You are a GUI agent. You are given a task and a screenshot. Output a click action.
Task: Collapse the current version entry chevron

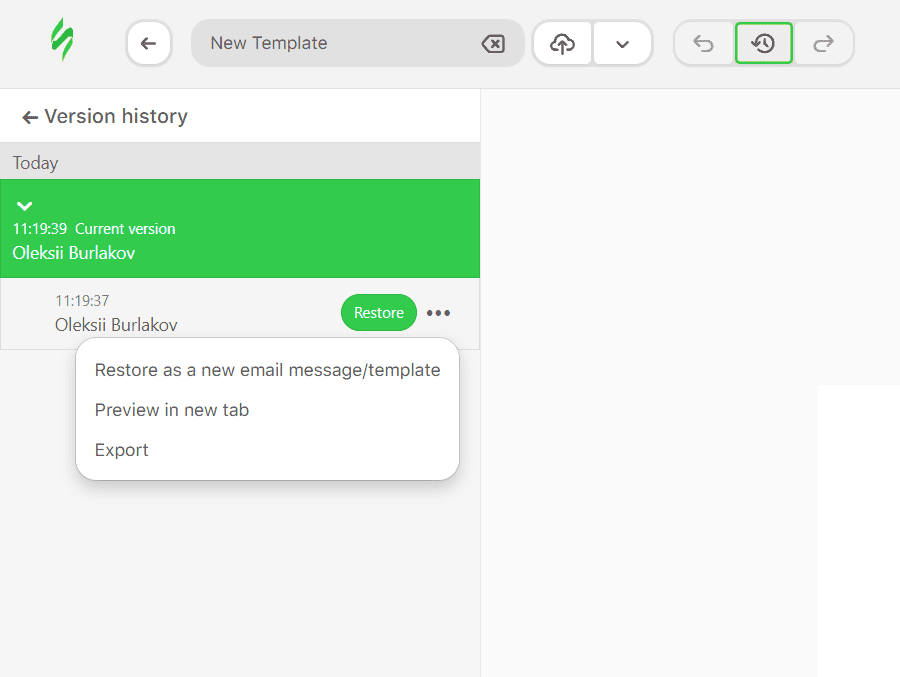tap(24, 205)
